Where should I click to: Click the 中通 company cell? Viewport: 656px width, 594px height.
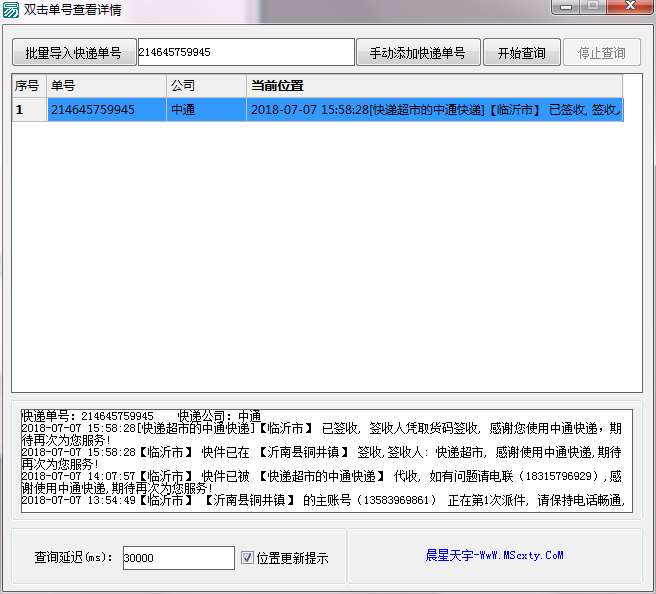point(205,109)
